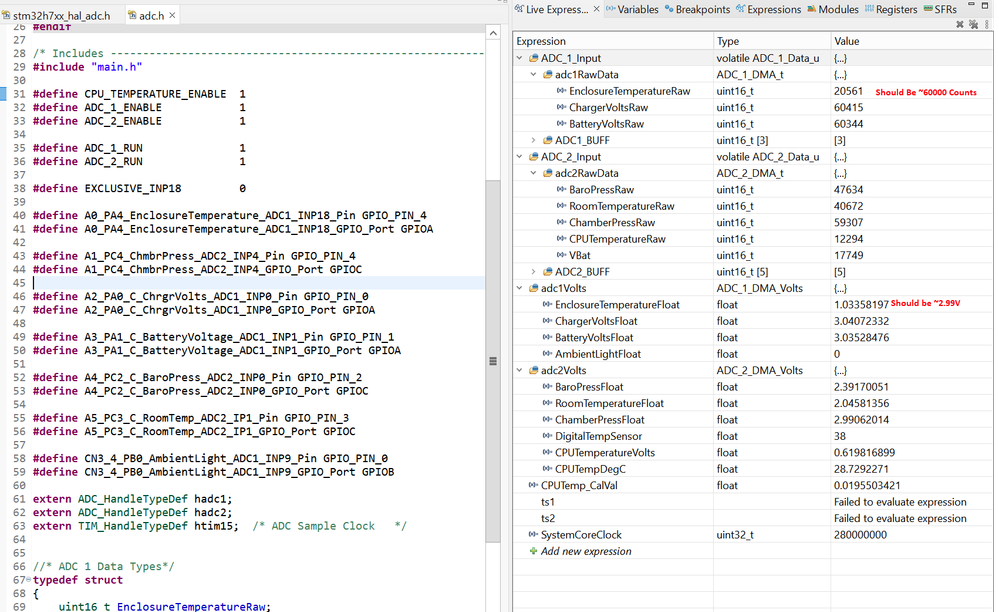Viewport: 999px width, 612px height.
Task: Select the CPUTempDegC row
Action: tap(752, 469)
